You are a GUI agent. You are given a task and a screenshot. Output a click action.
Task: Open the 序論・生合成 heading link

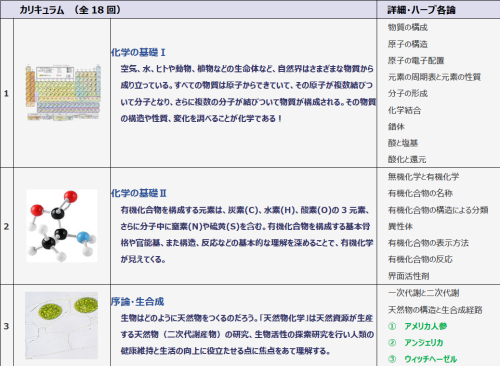(x=137, y=302)
